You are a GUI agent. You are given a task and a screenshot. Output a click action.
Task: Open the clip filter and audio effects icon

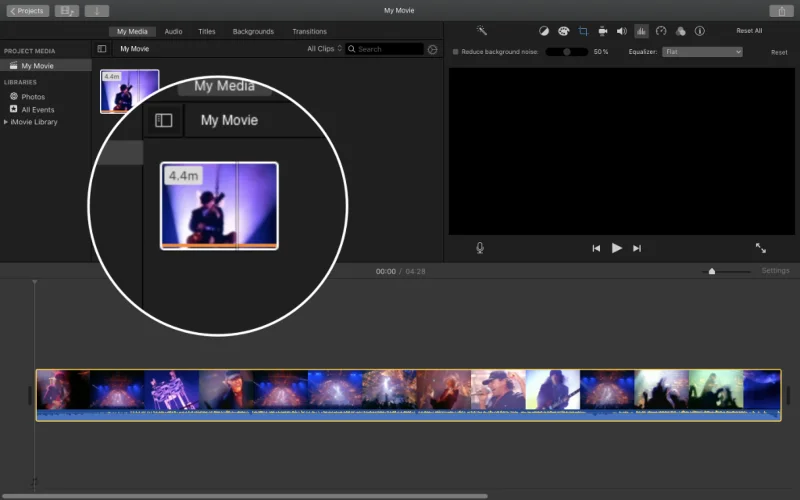click(681, 31)
